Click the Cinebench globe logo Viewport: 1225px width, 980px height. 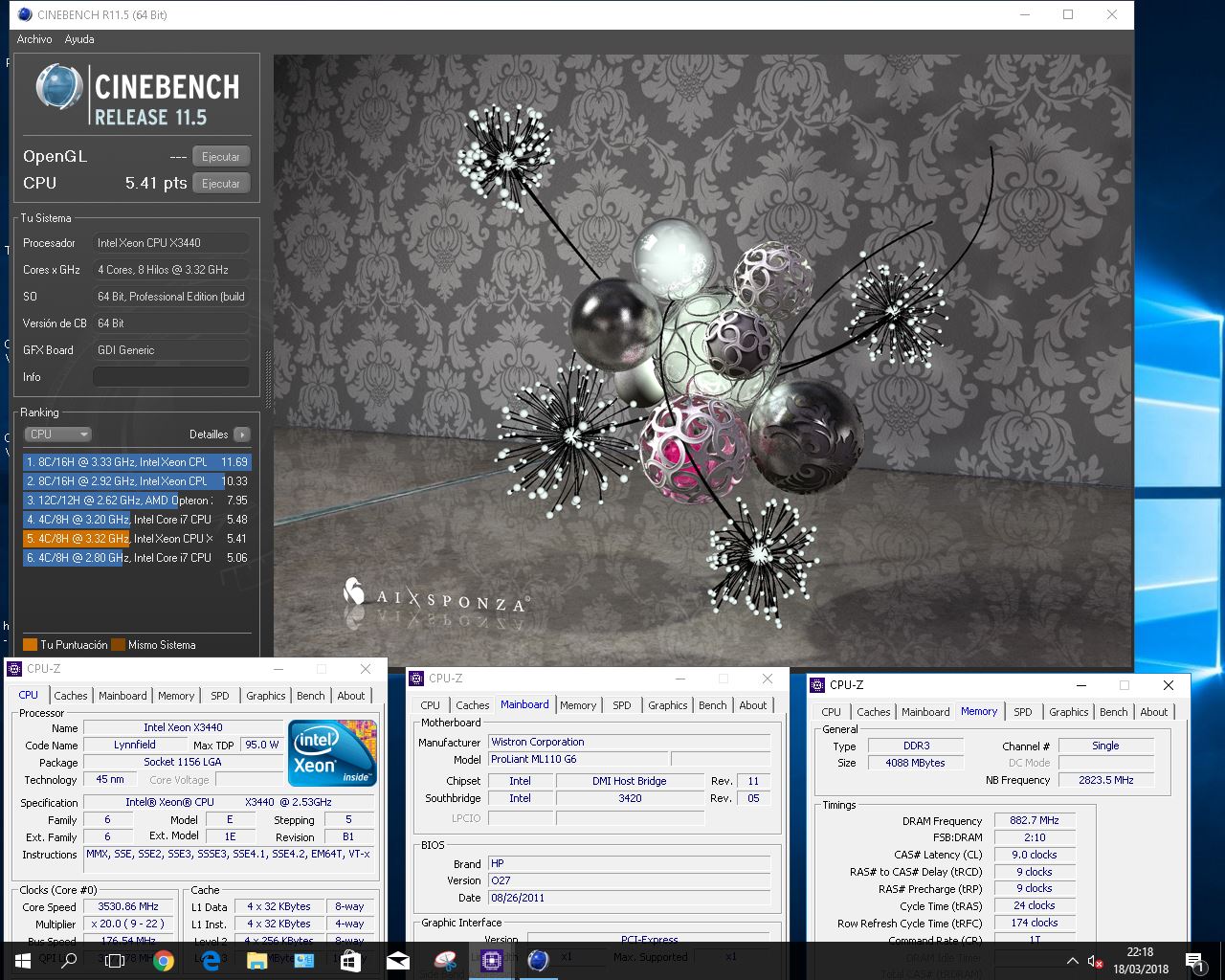pos(59,87)
